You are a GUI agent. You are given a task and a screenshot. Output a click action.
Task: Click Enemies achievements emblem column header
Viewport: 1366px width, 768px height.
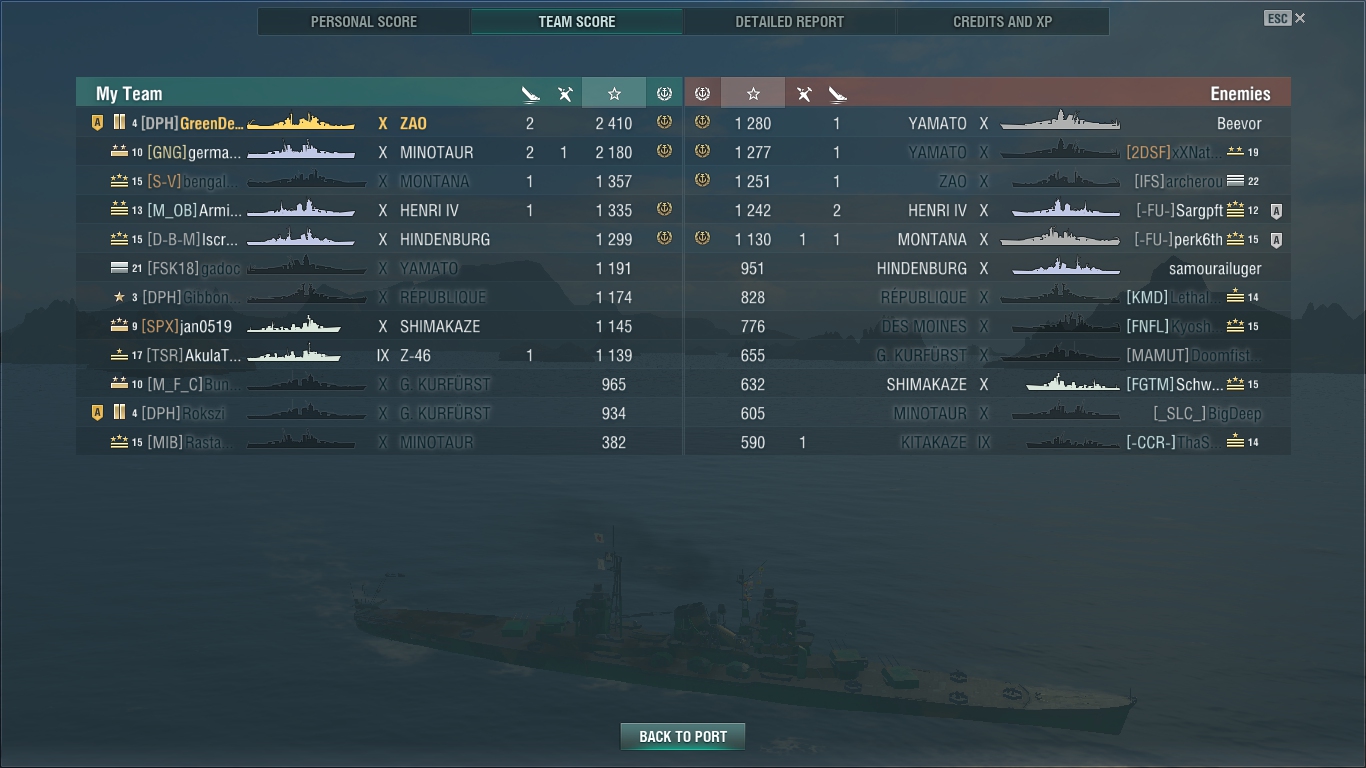(x=702, y=93)
